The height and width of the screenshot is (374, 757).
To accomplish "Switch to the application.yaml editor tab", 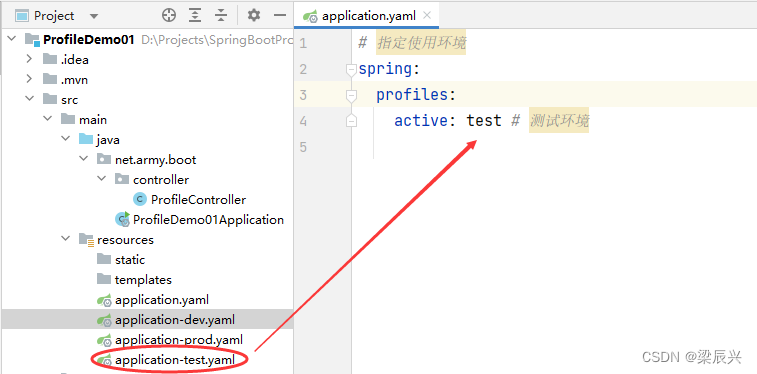I will (x=368, y=16).
